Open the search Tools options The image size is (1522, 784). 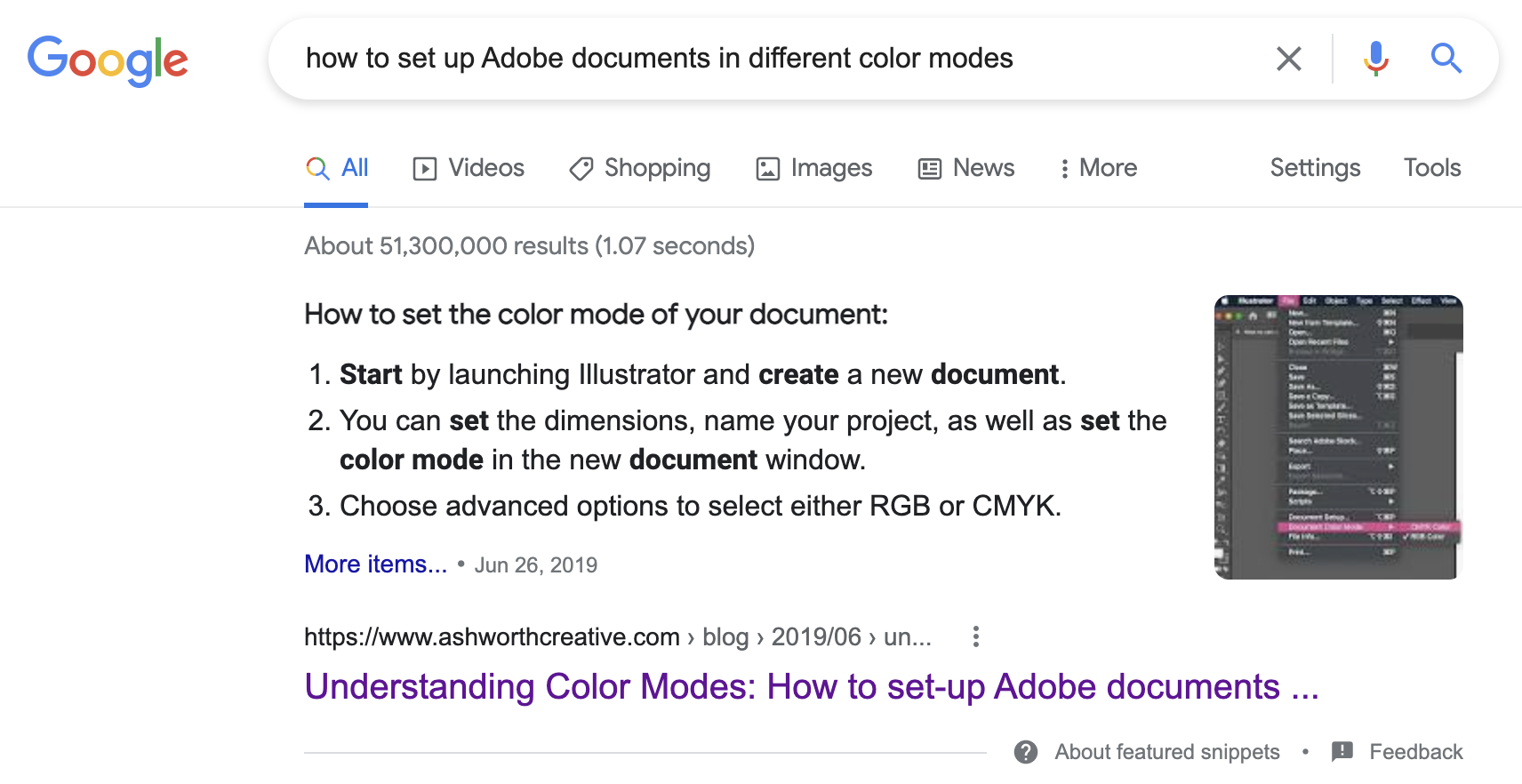[1432, 168]
